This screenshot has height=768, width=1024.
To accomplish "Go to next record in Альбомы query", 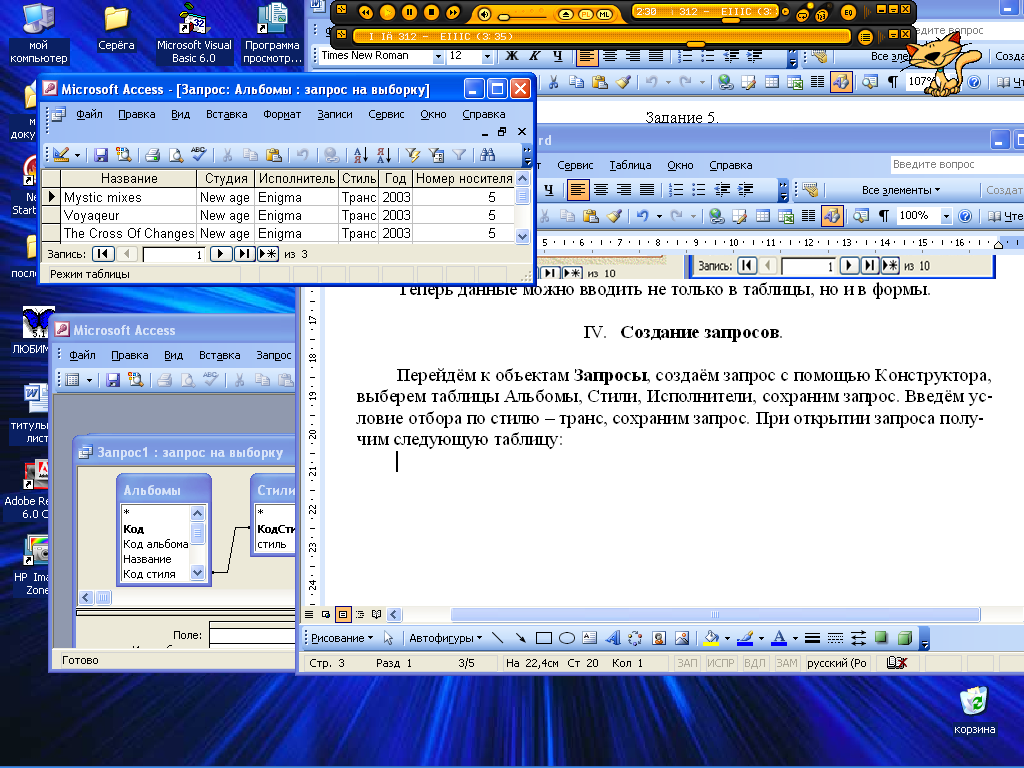I will 221,254.
